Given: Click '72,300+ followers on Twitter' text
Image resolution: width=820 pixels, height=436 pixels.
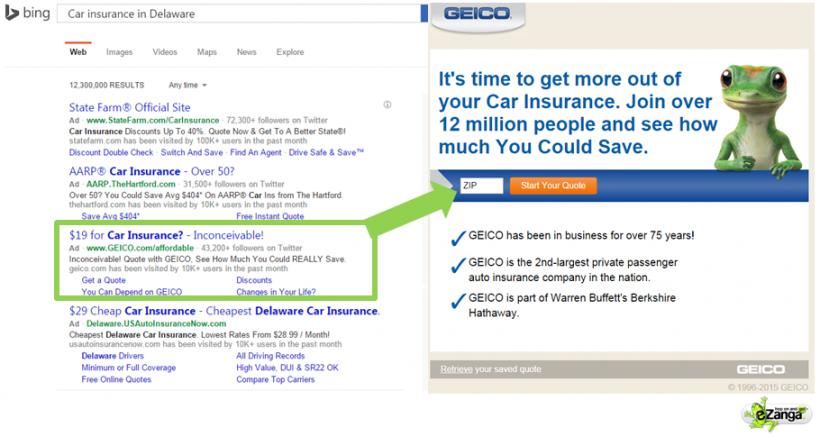Looking at the screenshot, I should click(x=277, y=120).
